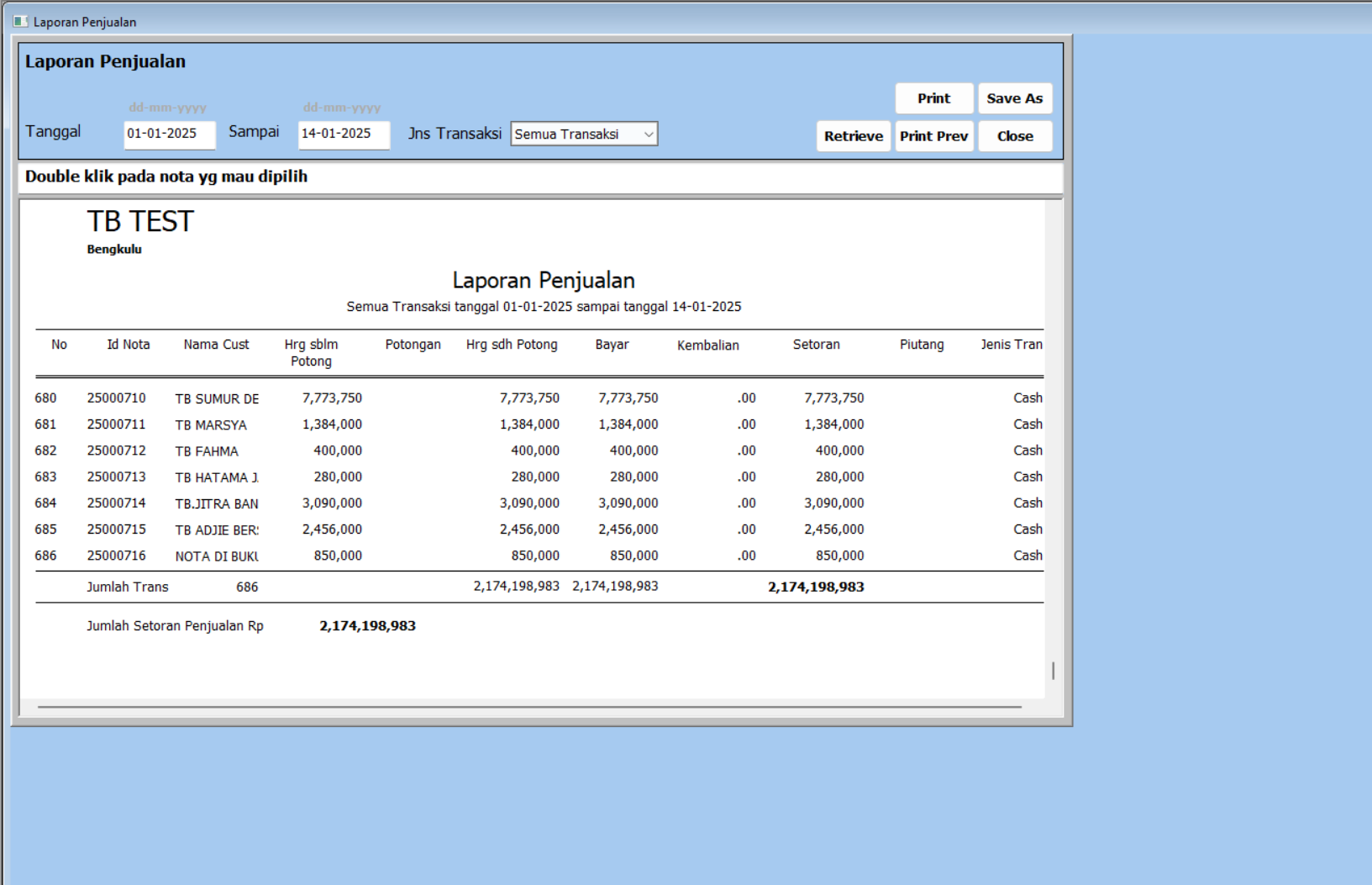Click the Laporan Penjualan window title icon
This screenshot has height=885, width=1372.
point(20,21)
